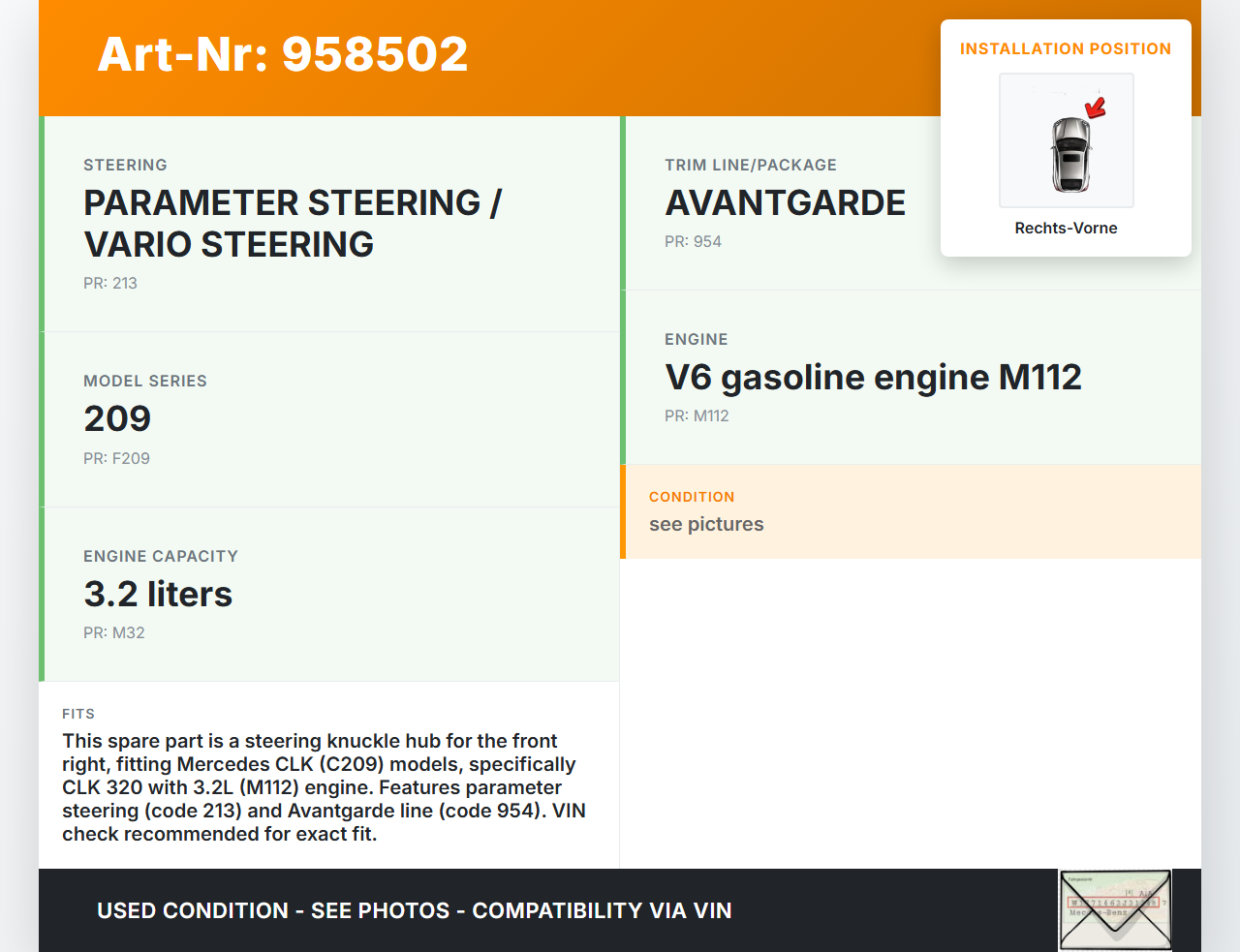
Task: Click the "FITS" section label
Action: tap(78, 714)
